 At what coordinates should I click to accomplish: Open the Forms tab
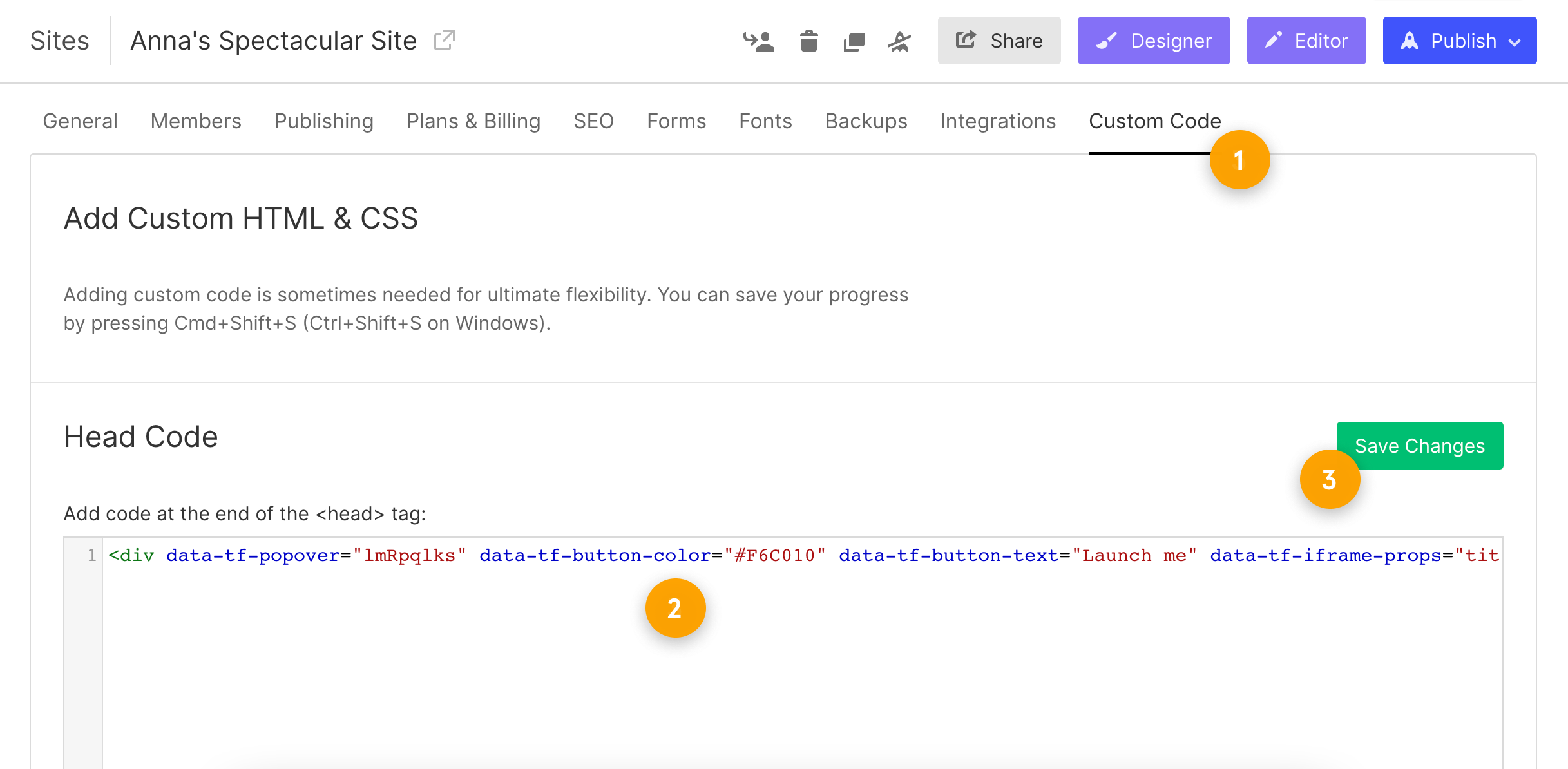676,121
